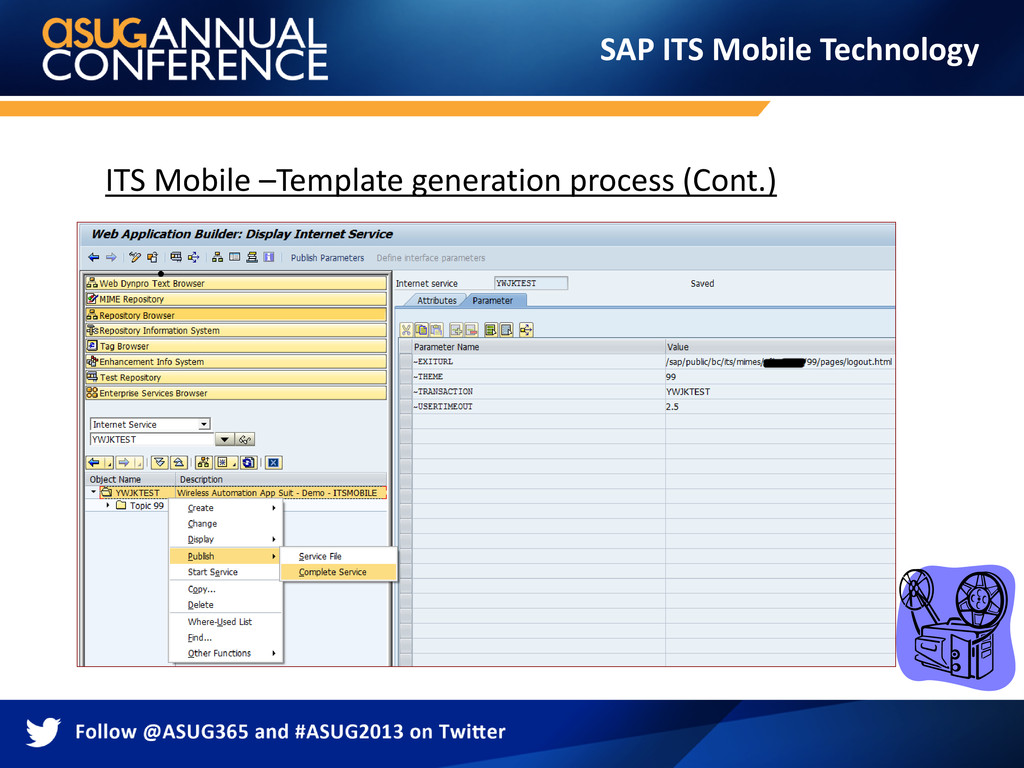Click the ~TRANSACTION parameter name cell
Screen dimensions: 1024x768
(538, 392)
